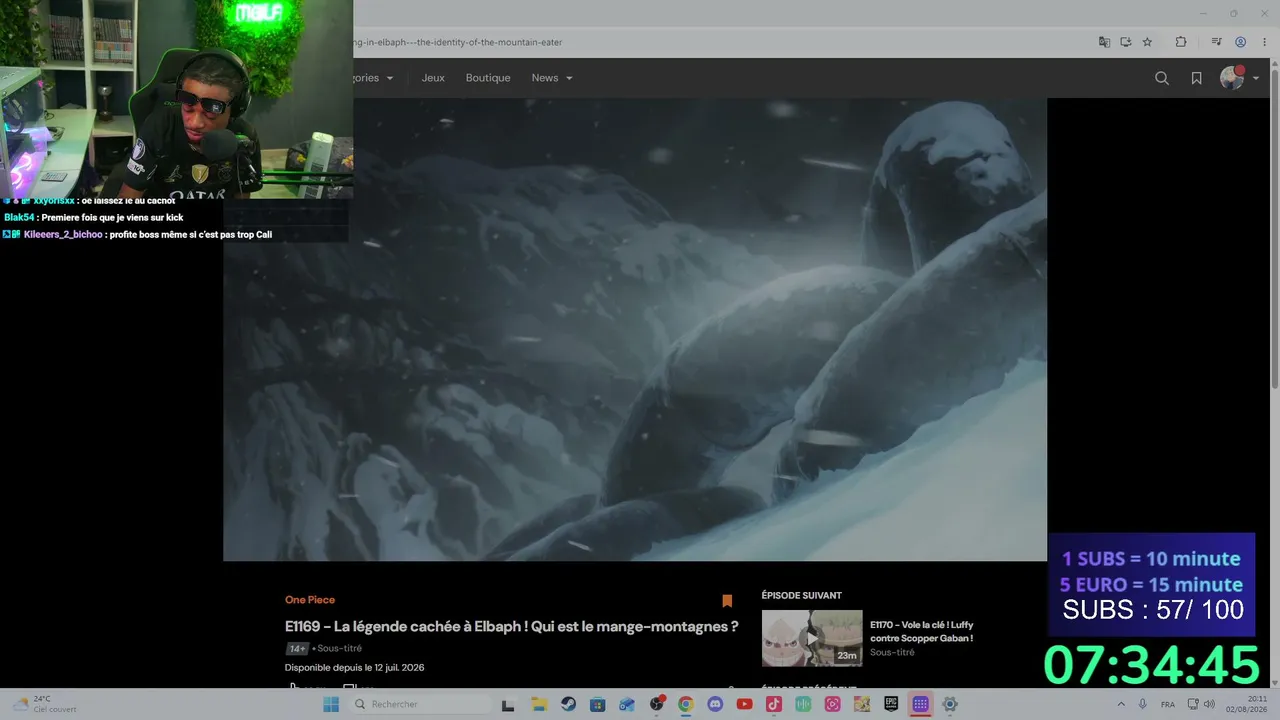Click the video player area
The image size is (1280, 720).
[x=635, y=329]
